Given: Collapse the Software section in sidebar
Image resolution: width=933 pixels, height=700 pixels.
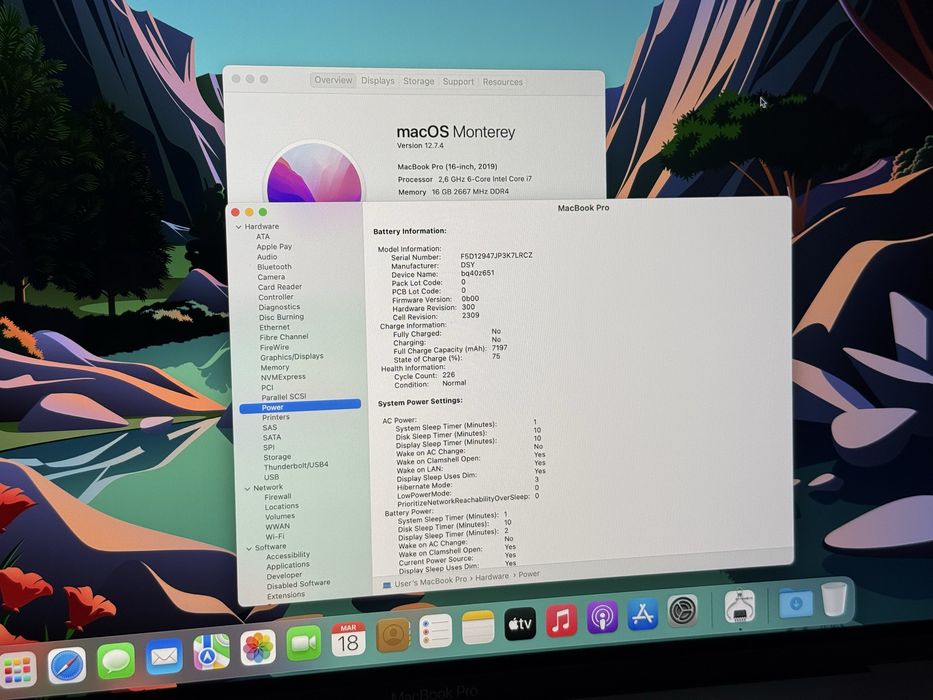Looking at the screenshot, I should point(249,548).
